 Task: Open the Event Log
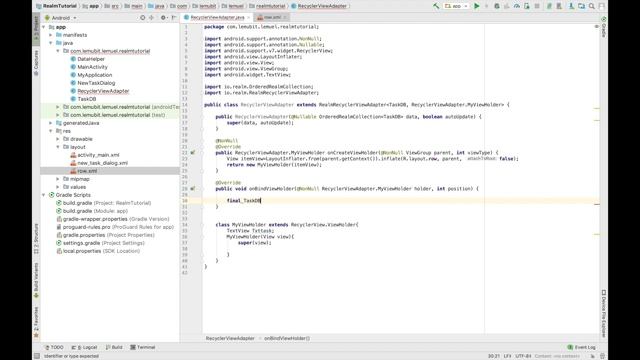point(582,347)
